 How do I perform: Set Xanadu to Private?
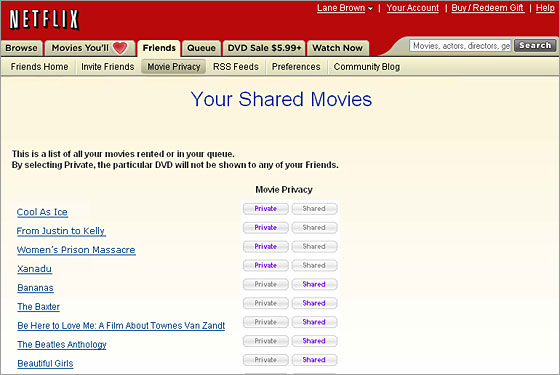(x=266, y=266)
